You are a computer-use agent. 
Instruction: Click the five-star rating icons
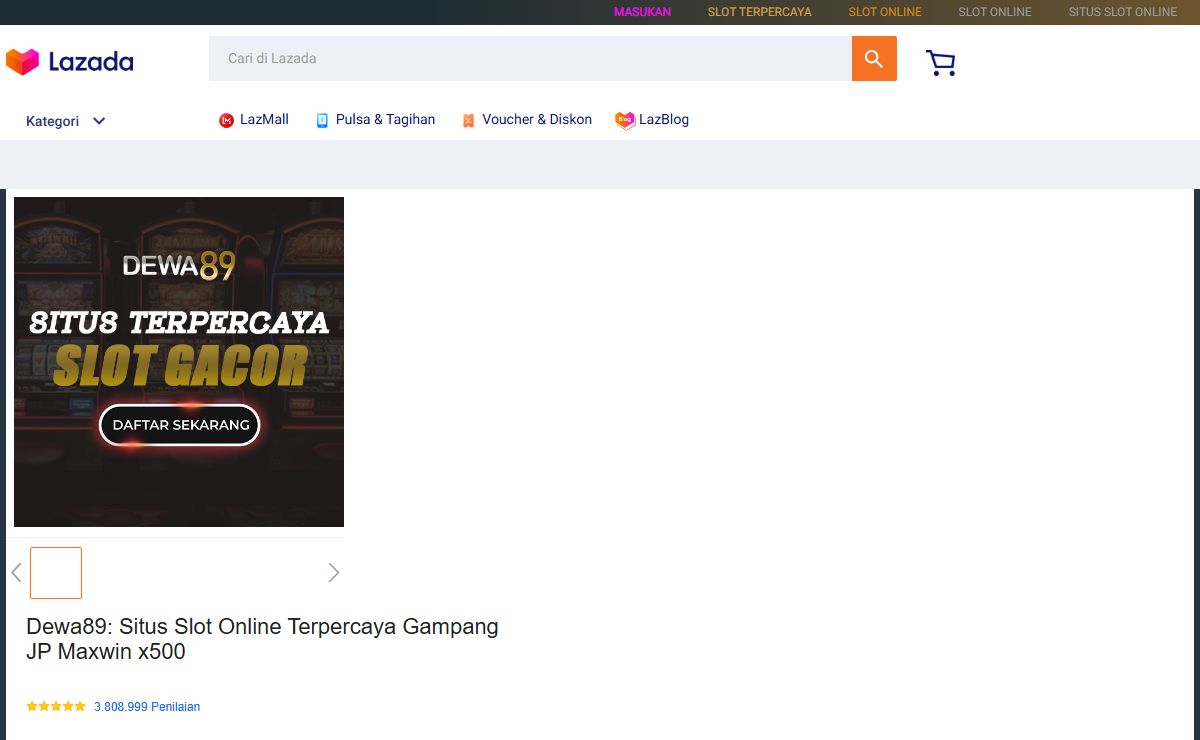tap(56, 706)
